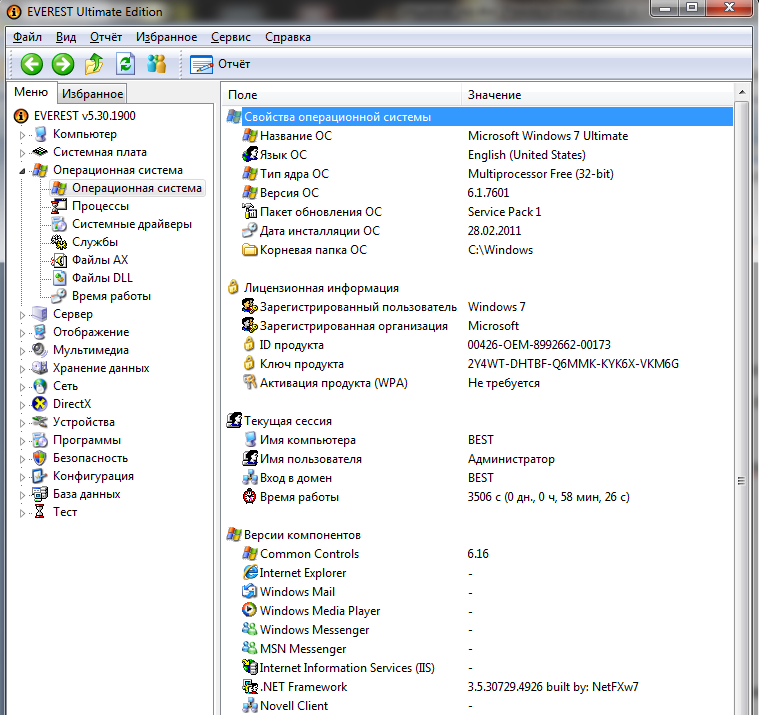Click the Тест hourglass icon

[40, 512]
